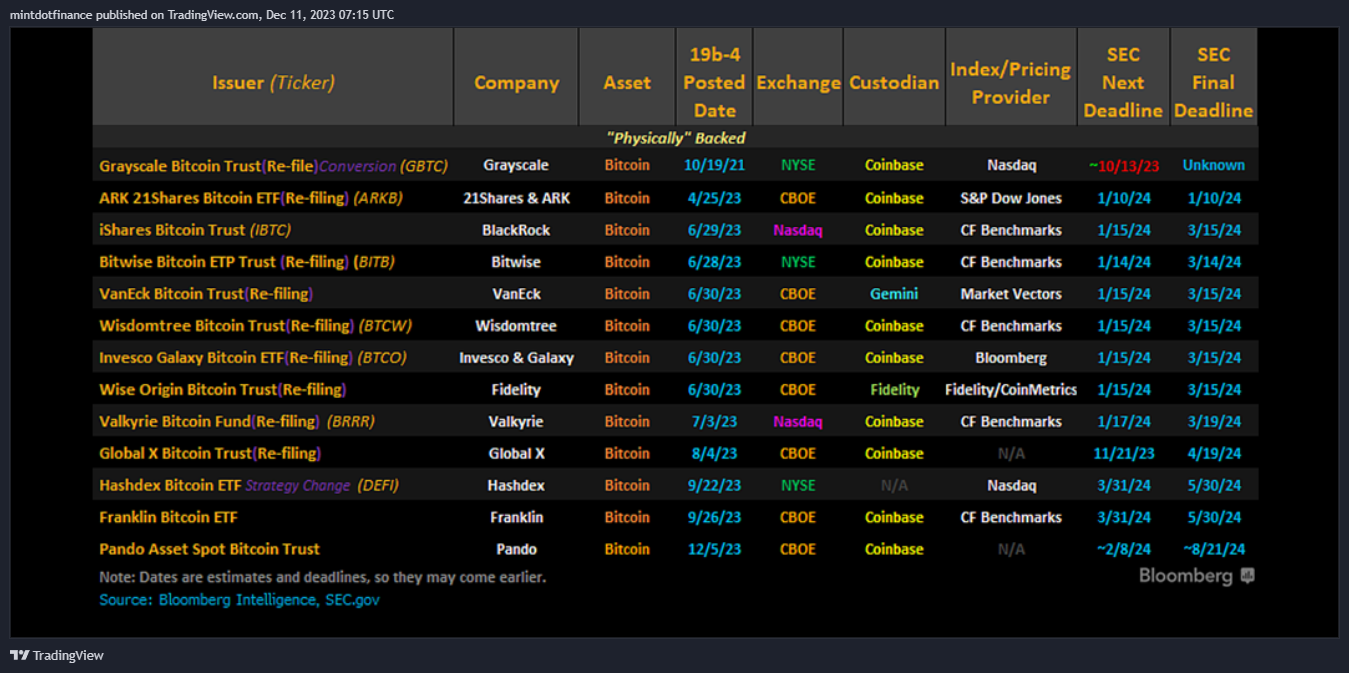Screen dimensions: 1349x673
Task: Click the '12/5/23' posted date
Action: pos(714,550)
